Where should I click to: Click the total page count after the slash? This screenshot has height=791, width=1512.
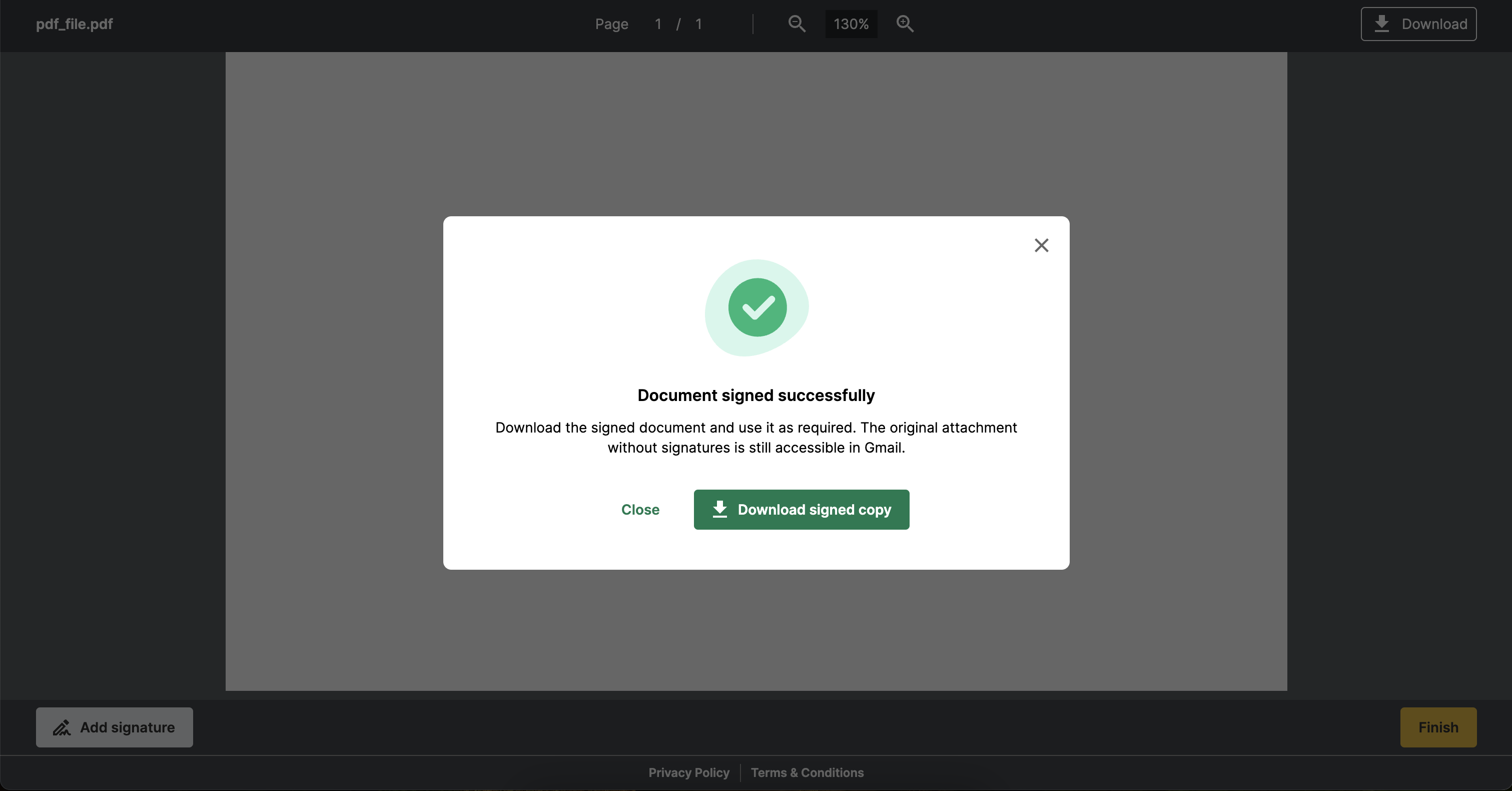(x=698, y=24)
